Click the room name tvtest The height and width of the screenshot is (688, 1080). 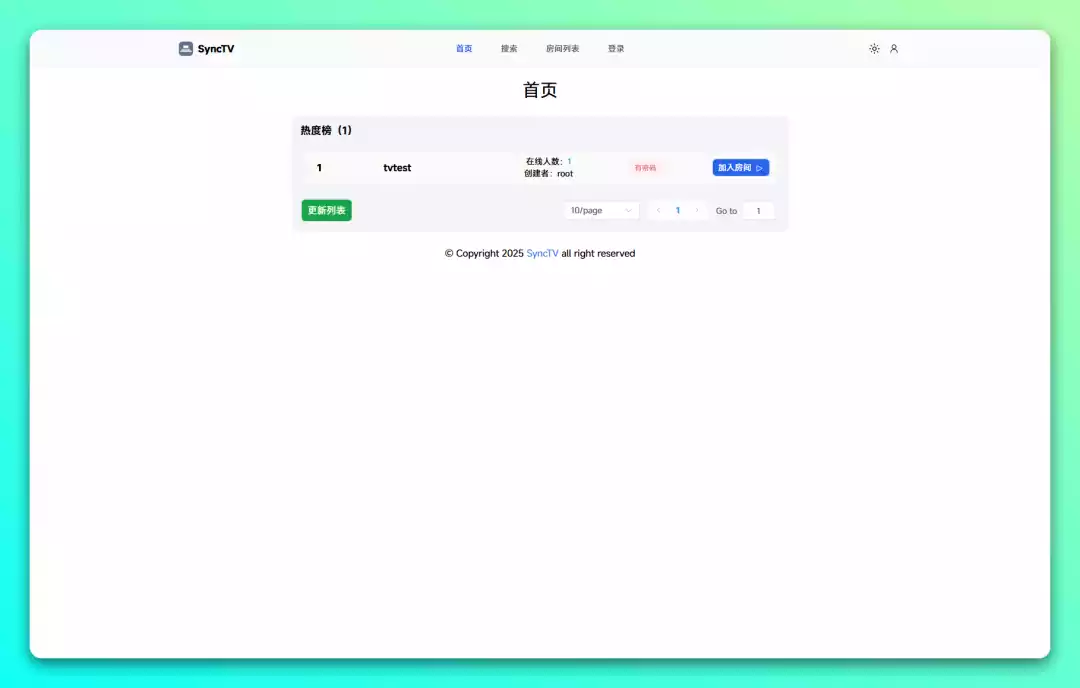click(397, 167)
